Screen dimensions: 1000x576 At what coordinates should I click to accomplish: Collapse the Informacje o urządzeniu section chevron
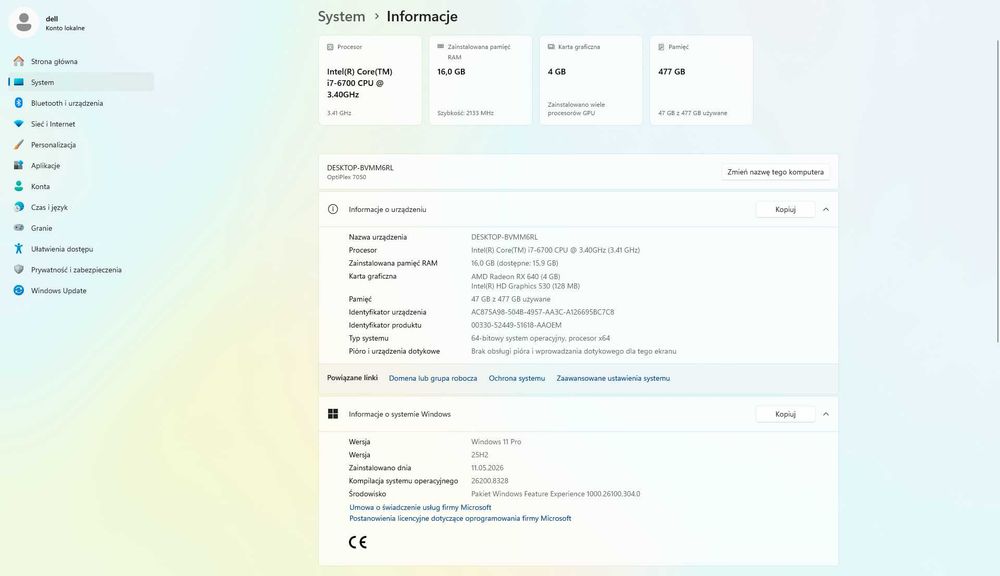(x=826, y=209)
